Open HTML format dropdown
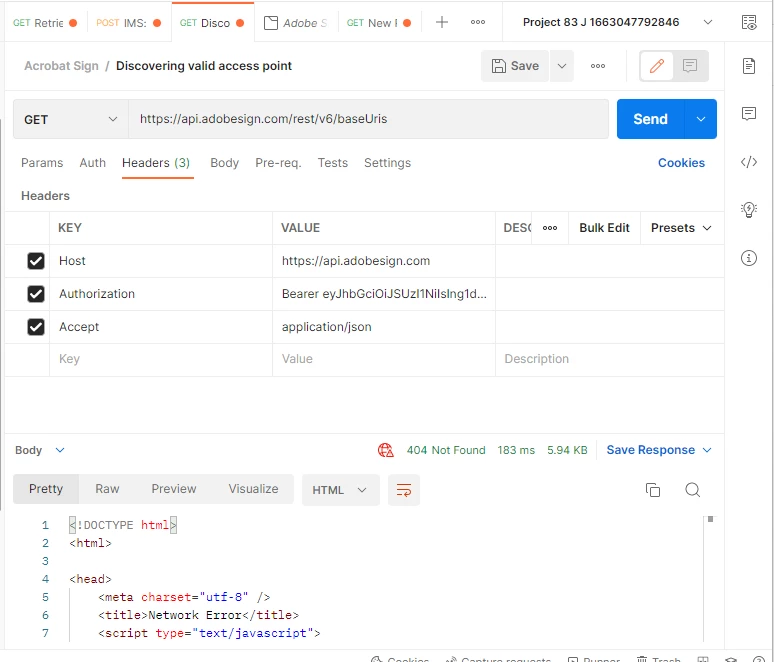Screen dimensions: 774x662 click(x=340, y=490)
